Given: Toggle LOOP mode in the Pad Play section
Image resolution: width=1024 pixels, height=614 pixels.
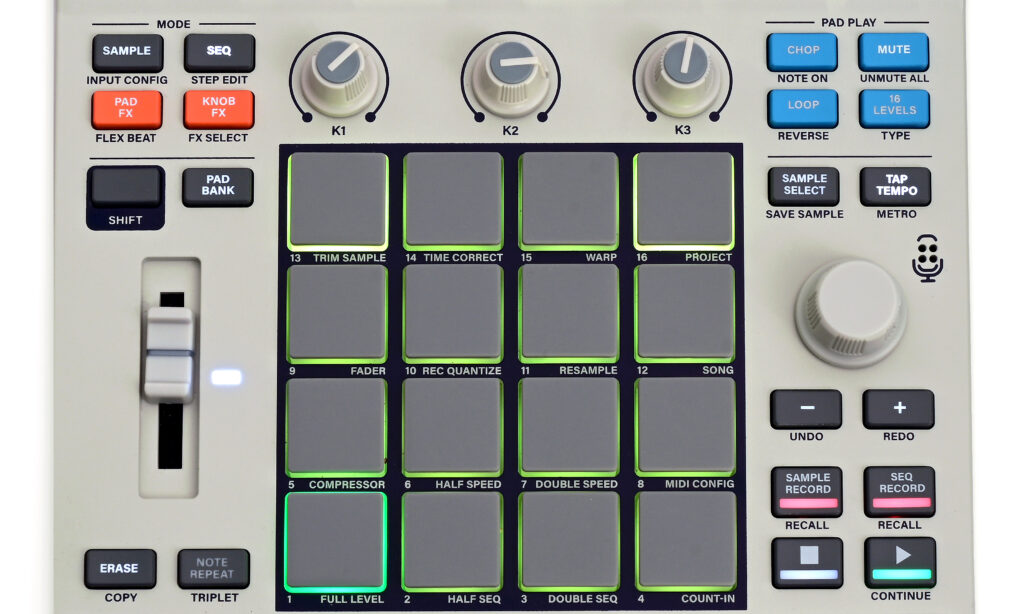Looking at the screenshot, I should [x=803, y=107].
